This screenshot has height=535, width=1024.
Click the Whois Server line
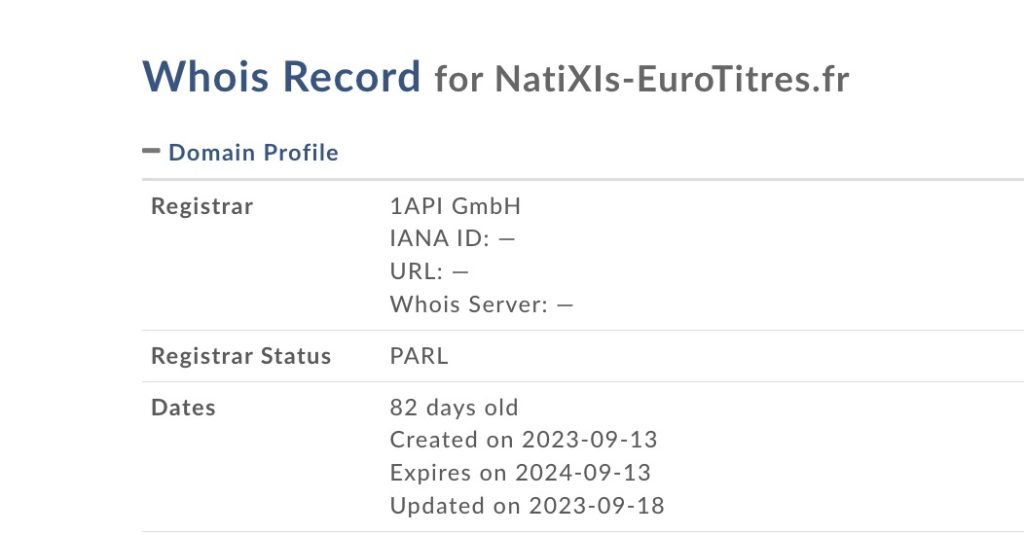coord(481,304)
